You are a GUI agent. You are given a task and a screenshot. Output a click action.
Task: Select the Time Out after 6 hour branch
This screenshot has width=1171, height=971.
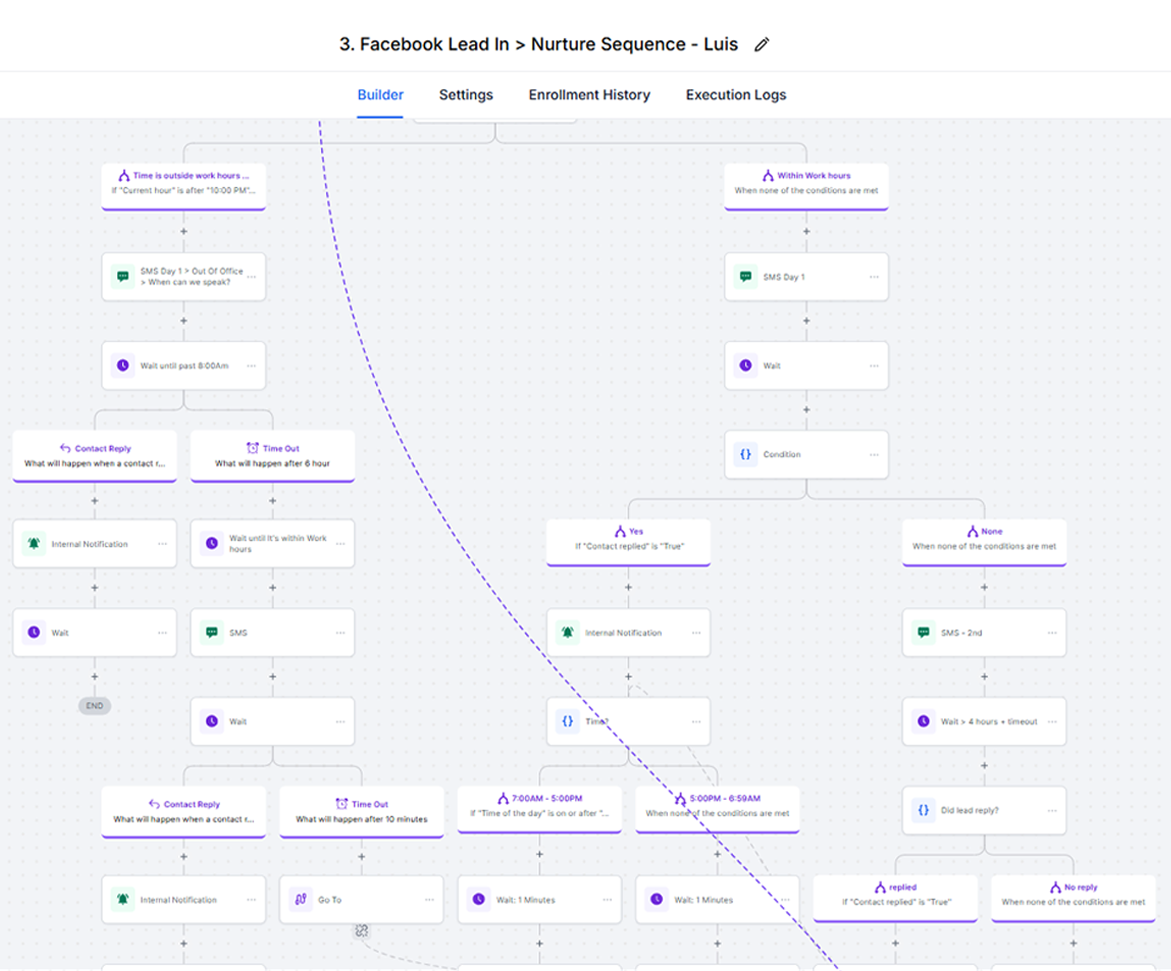272,456
